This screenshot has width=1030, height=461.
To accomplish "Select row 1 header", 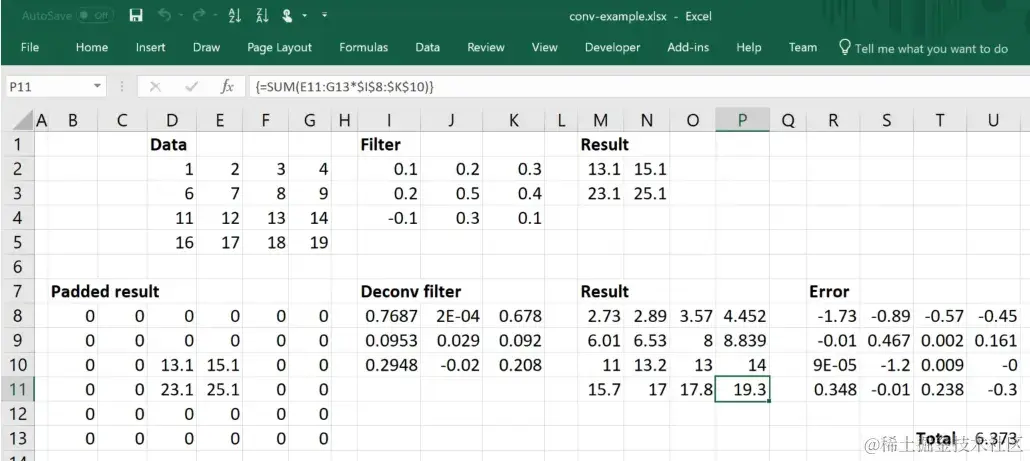I will (18, 144).
